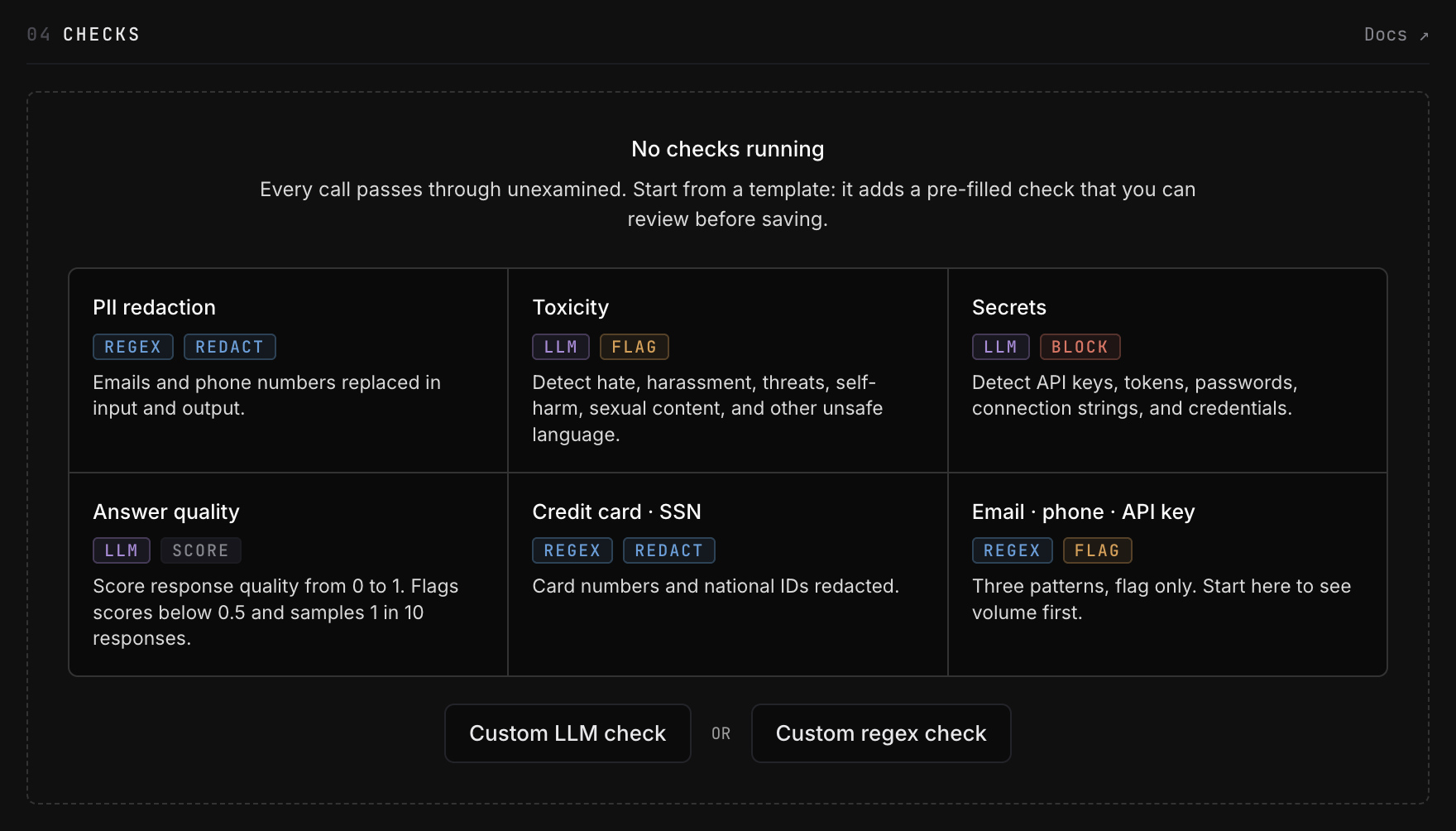Click REGEX tag on Email · phone · API key card
This screenshot has width=1456, height=831.
pos(1013,550)
